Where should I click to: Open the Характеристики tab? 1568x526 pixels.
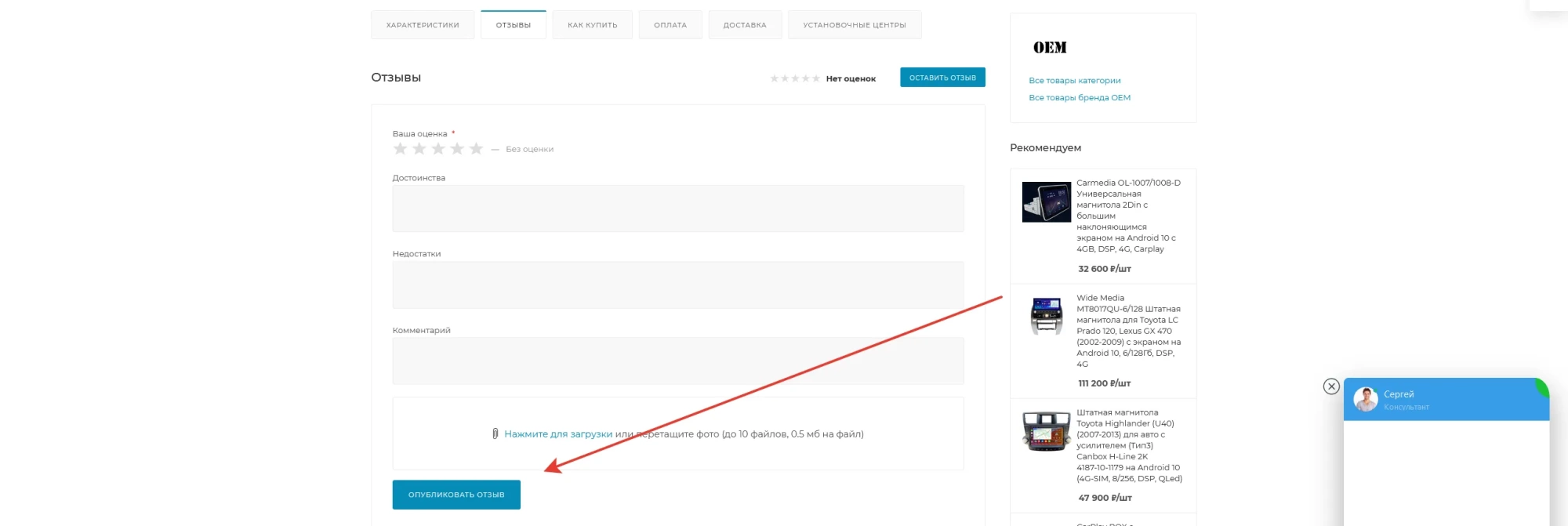423,25
